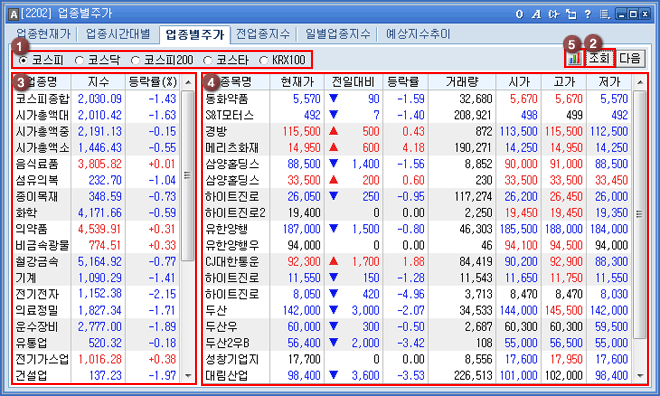This screenshot has height=396, width=660.
Task: Click the sector list scrollbar up arrow
Action: [188, 82]
